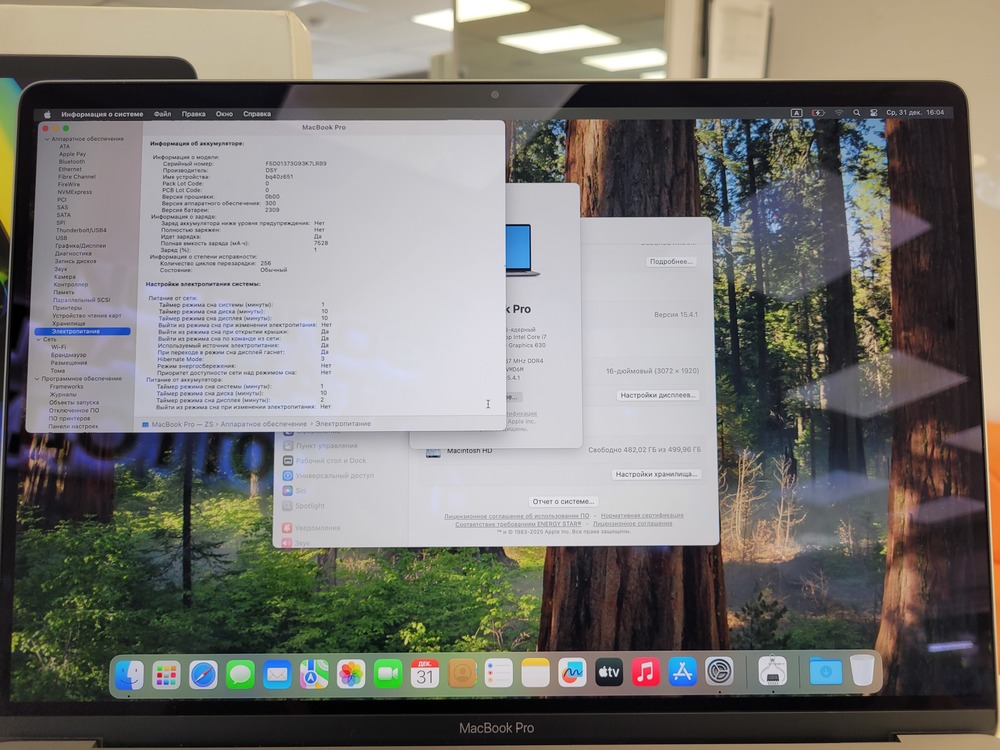Select Камера in sidebar

(64, 277)
